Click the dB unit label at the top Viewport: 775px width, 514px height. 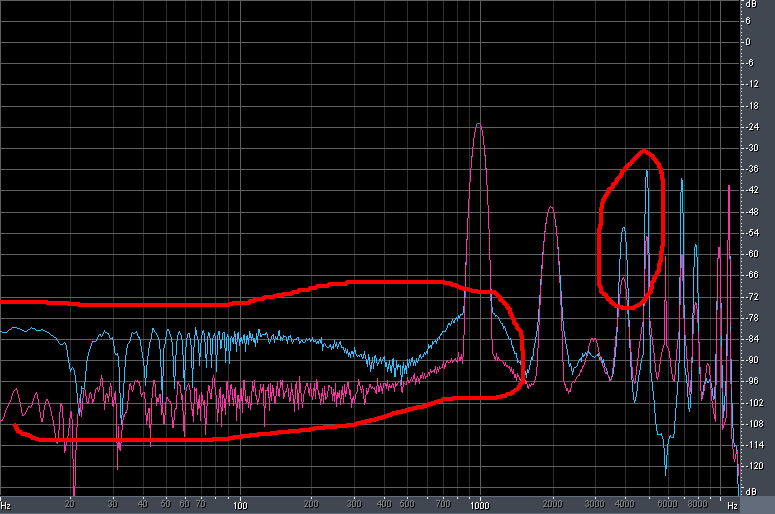[x=751, y=4]
